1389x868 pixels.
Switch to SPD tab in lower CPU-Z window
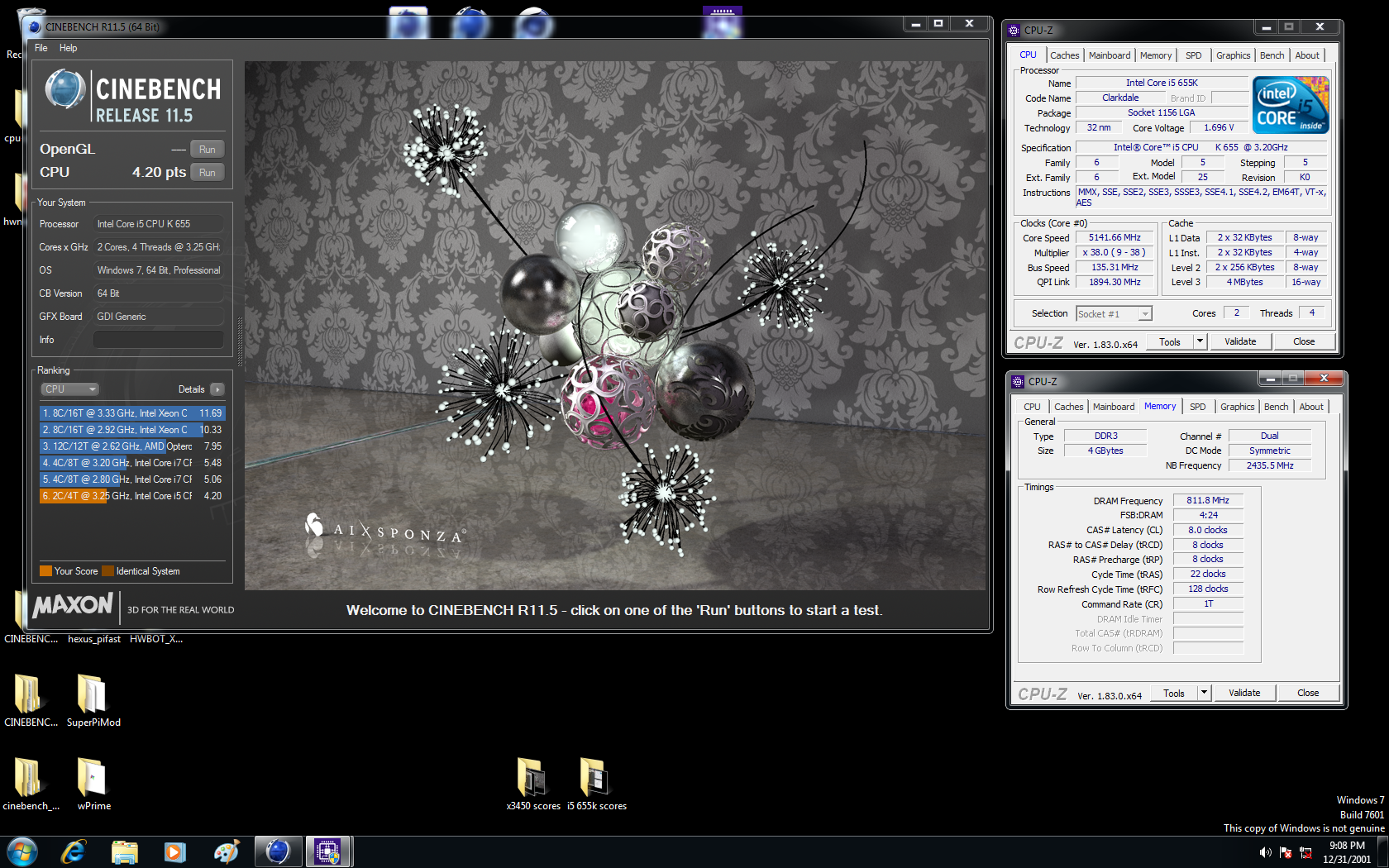1198,407
